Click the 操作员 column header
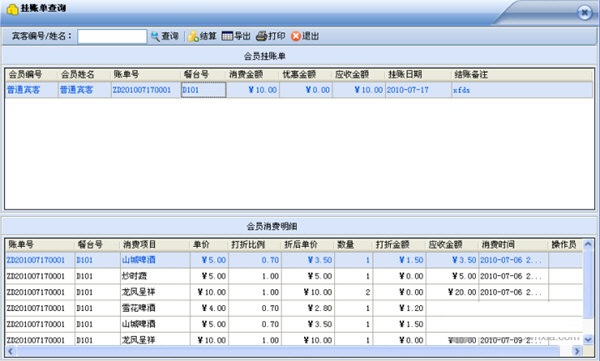The height and width of the screenshot is (361, 600). tap(565, 245)
